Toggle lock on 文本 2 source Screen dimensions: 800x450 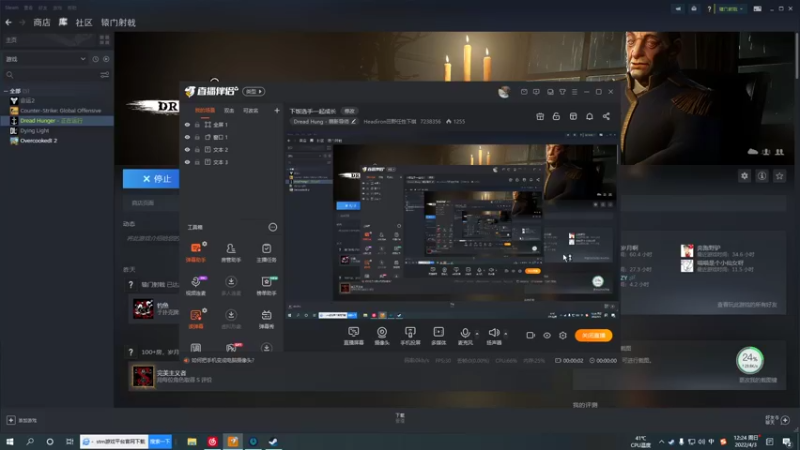tap(197, 149)
